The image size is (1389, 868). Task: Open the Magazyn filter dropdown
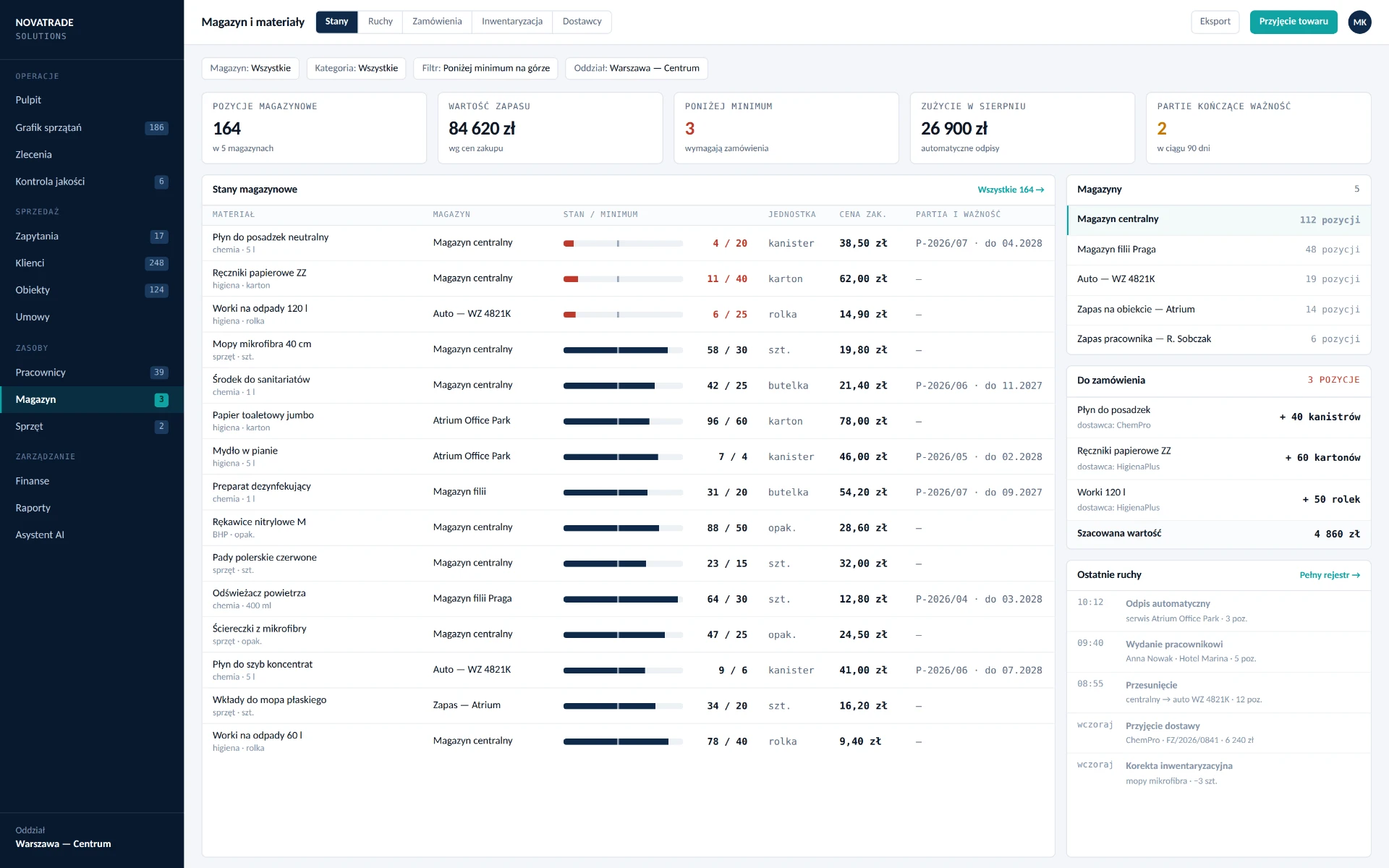tap(250, 68)
